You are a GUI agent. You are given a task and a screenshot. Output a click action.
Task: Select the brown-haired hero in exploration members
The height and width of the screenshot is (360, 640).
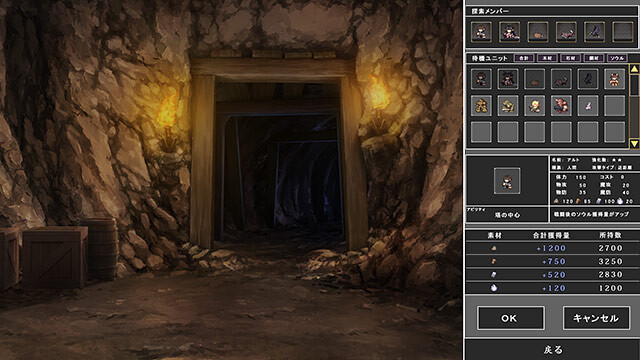pyautogui.click(x=481, y=32)
